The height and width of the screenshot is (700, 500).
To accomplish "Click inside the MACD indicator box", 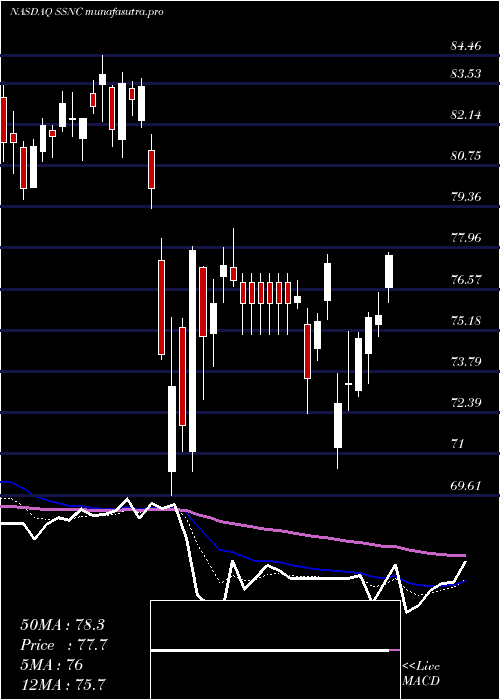I will coord(275,650).
